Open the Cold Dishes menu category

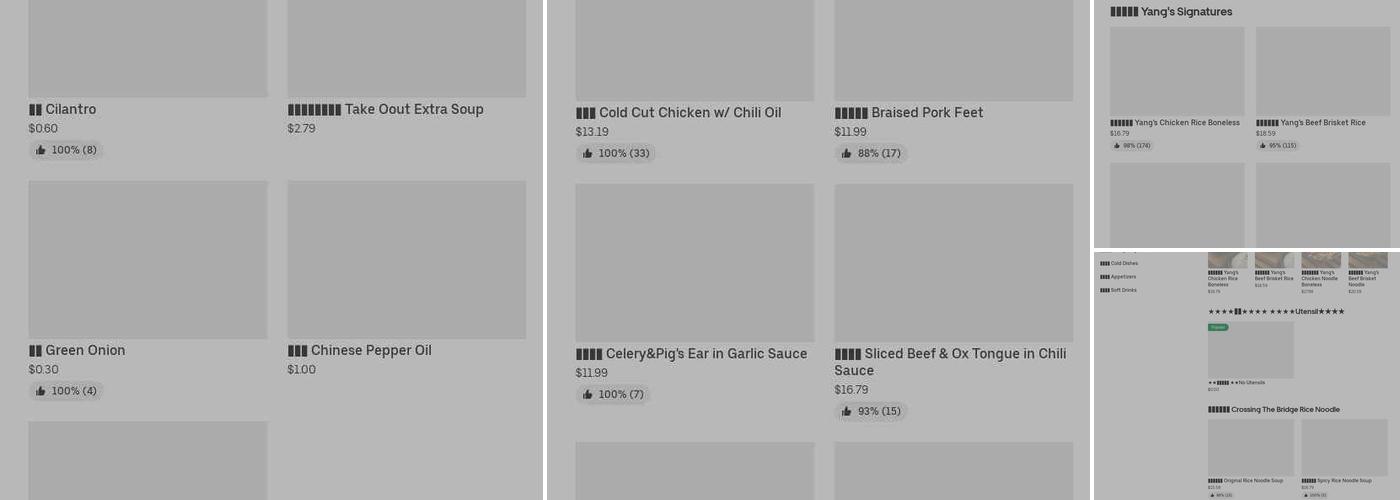coord(1119,263)
